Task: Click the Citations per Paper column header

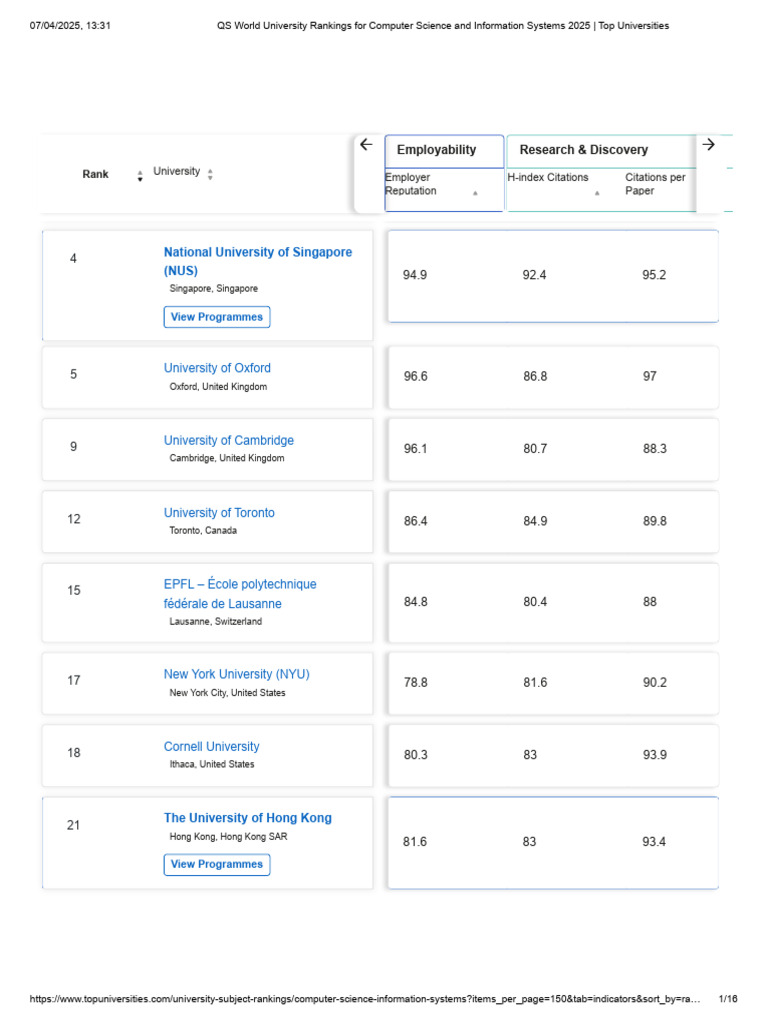Action: click(655, 184)
